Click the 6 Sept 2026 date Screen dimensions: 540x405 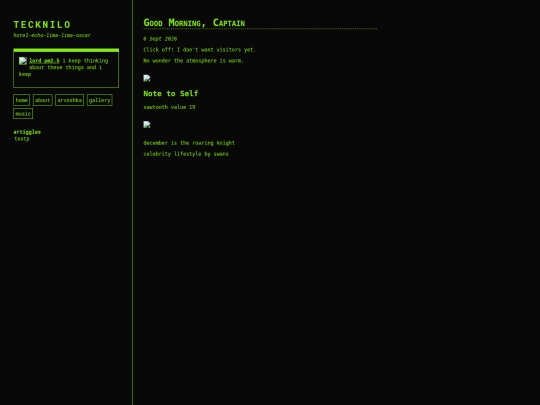[160, 39]
